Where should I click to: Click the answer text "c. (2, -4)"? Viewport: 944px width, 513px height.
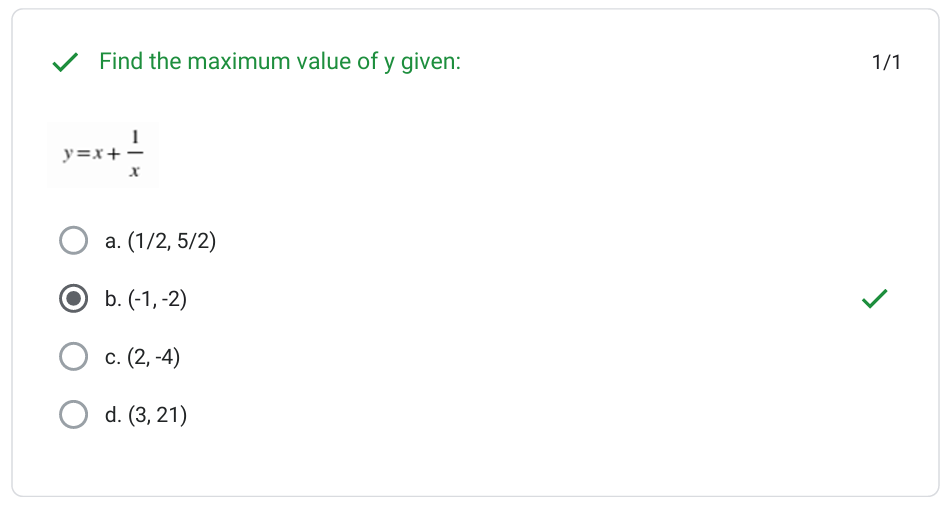142,356
